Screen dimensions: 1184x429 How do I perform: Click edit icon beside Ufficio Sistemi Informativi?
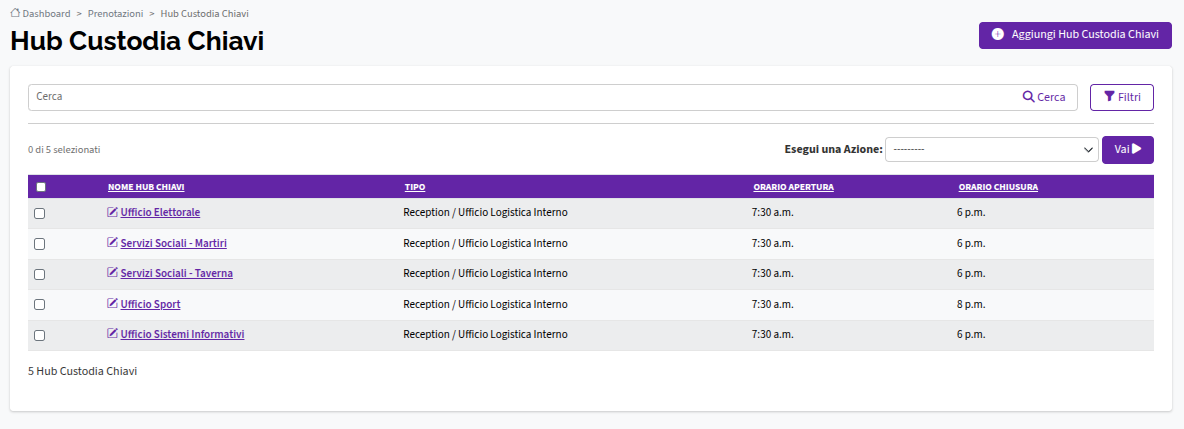(x=113, y=334)
